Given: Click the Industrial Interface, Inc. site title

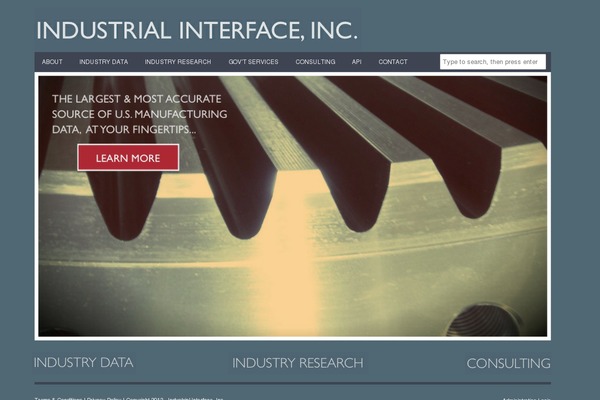Looking at the screenshot, I should [197, 30].
